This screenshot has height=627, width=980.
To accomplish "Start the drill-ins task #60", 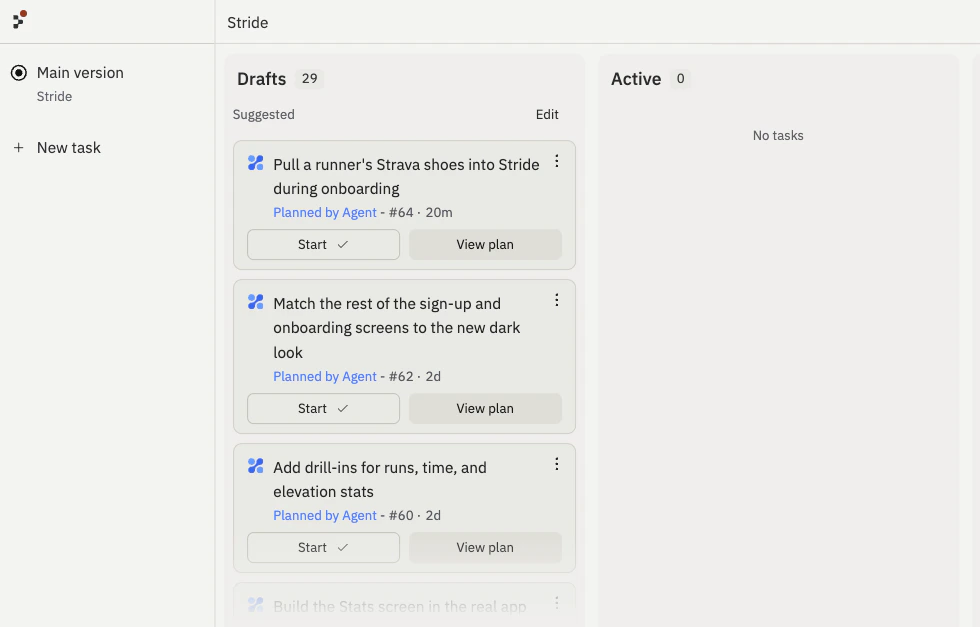I will 323,548.
